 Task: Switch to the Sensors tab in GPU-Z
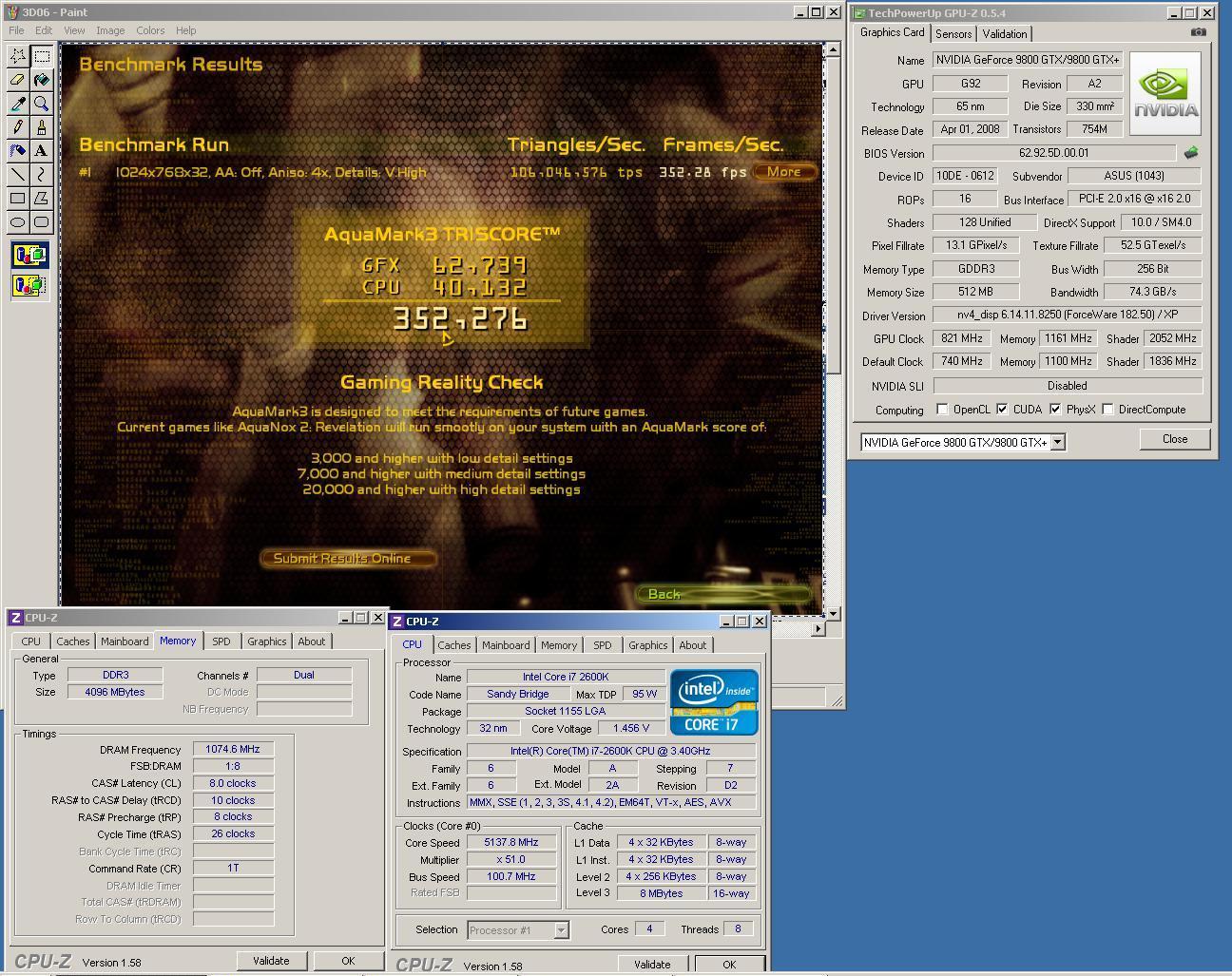[x=953, y=34]
